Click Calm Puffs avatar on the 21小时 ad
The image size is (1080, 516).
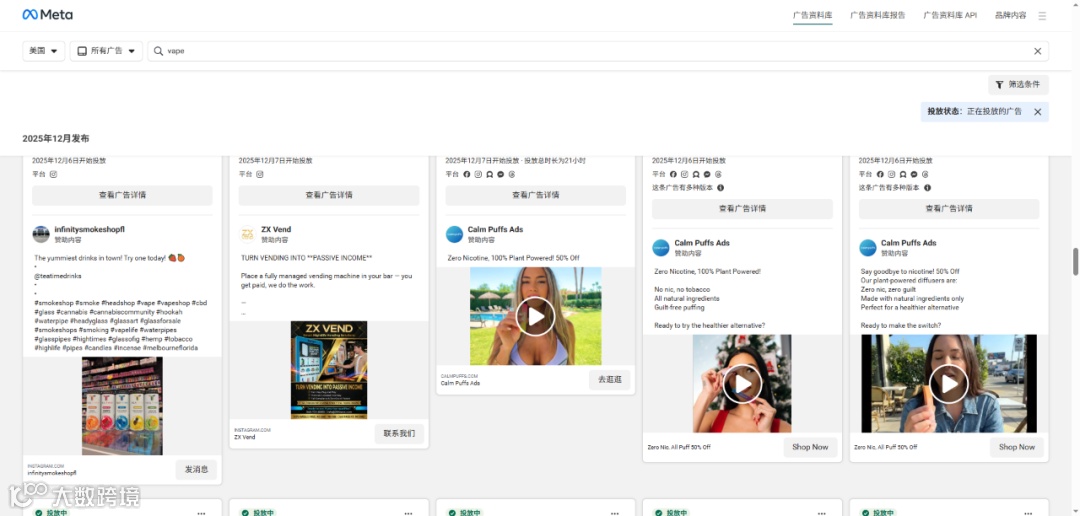[x=455, y=234]
